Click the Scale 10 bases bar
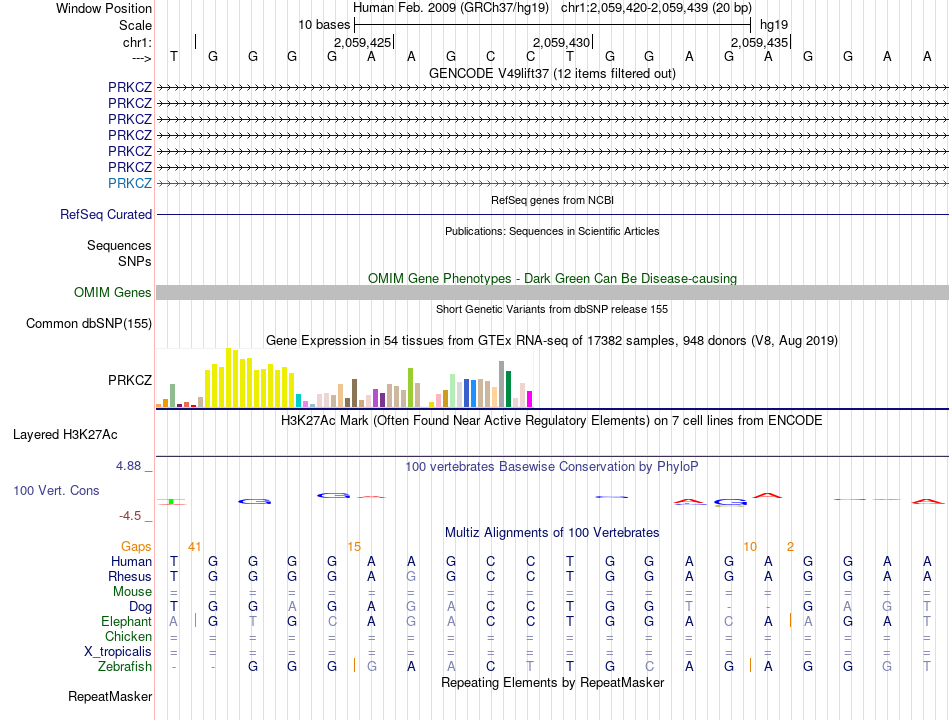 click(x=553, y=25)
